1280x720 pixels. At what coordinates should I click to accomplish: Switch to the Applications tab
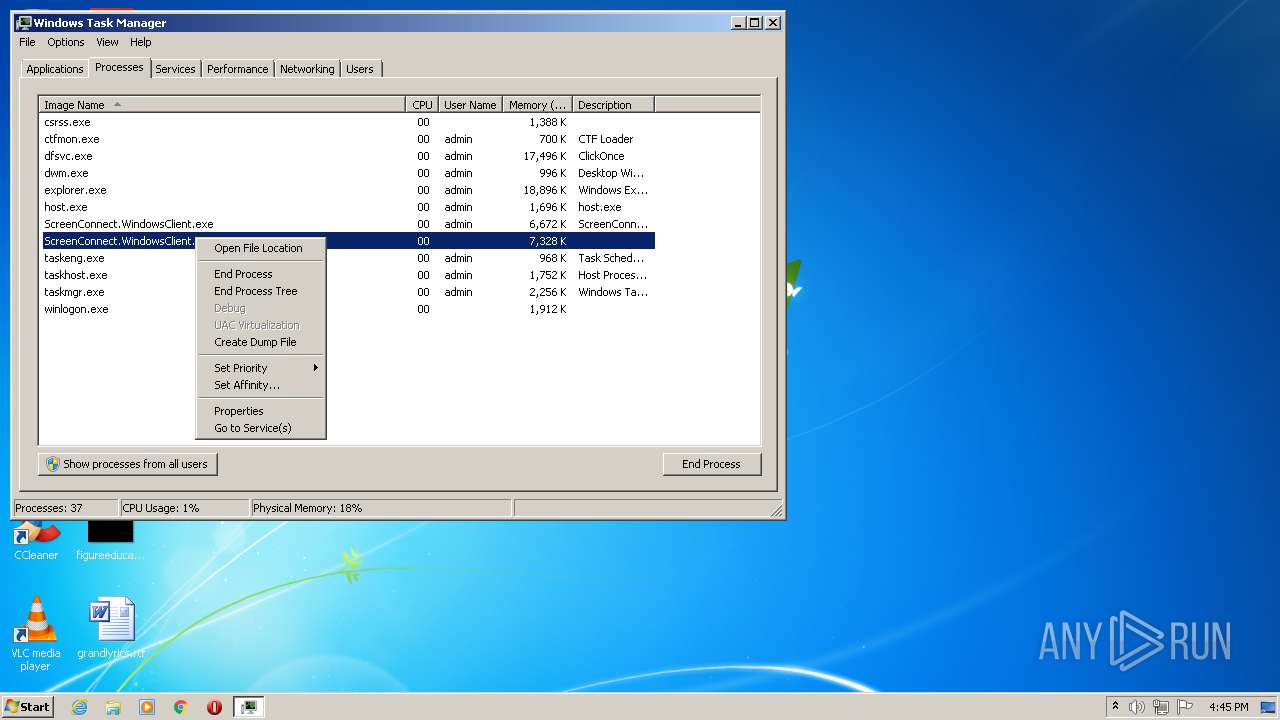pos(54,69)
